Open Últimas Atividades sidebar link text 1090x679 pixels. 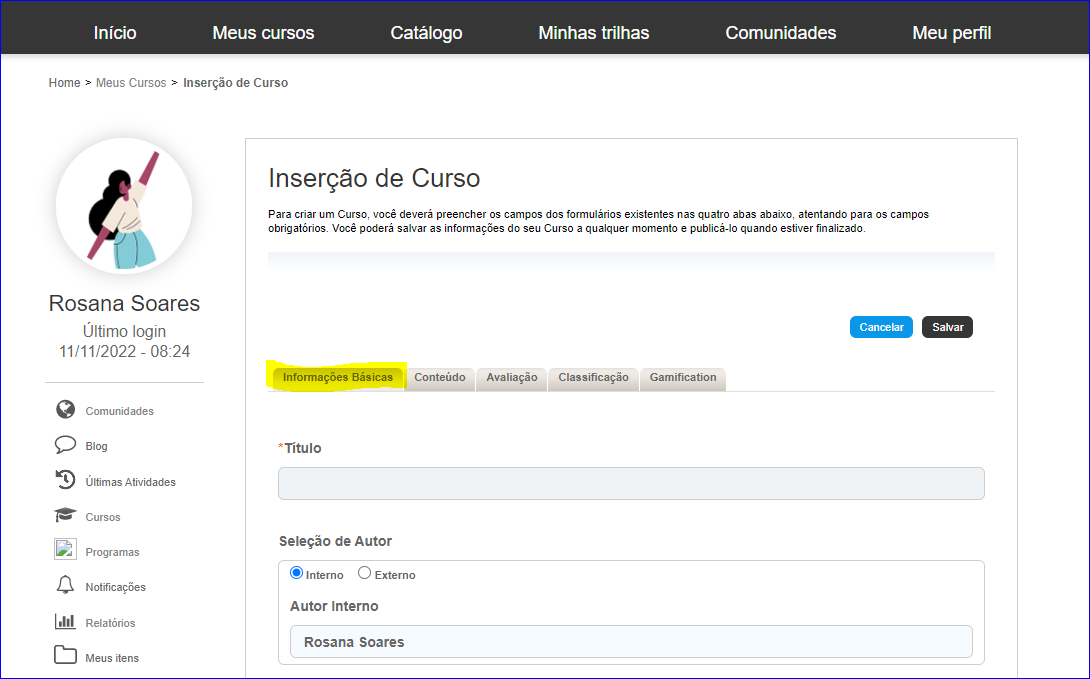click(131, 482)
